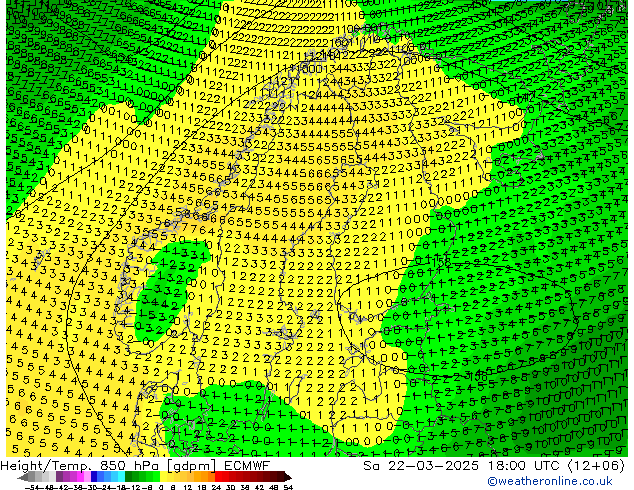Screen dimensions: 634x490
Task: Click the 'Sa 22-03-2025 18:00 UTC (12+06)' timestamp
Action: pos(494,466)
